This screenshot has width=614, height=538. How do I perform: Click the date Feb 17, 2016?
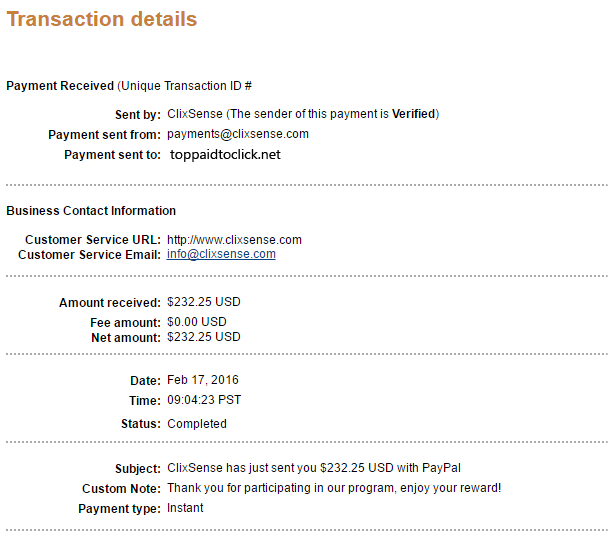click(203, 380)
